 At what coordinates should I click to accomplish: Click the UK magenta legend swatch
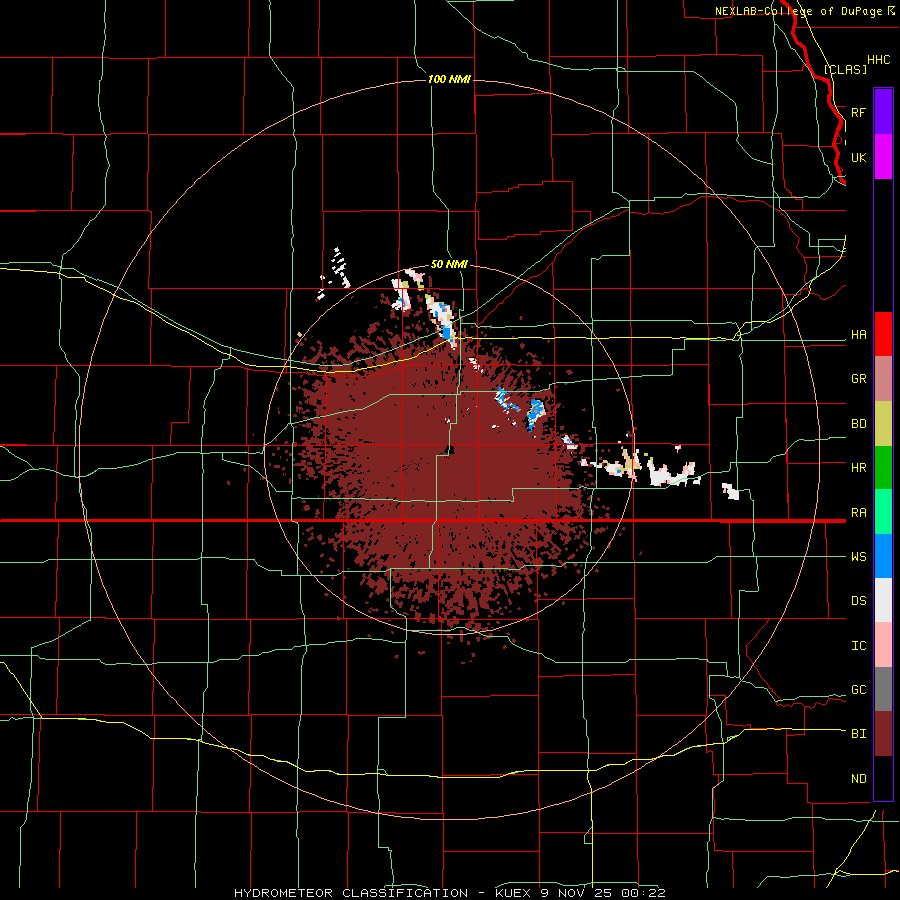[x=883, y=157]
